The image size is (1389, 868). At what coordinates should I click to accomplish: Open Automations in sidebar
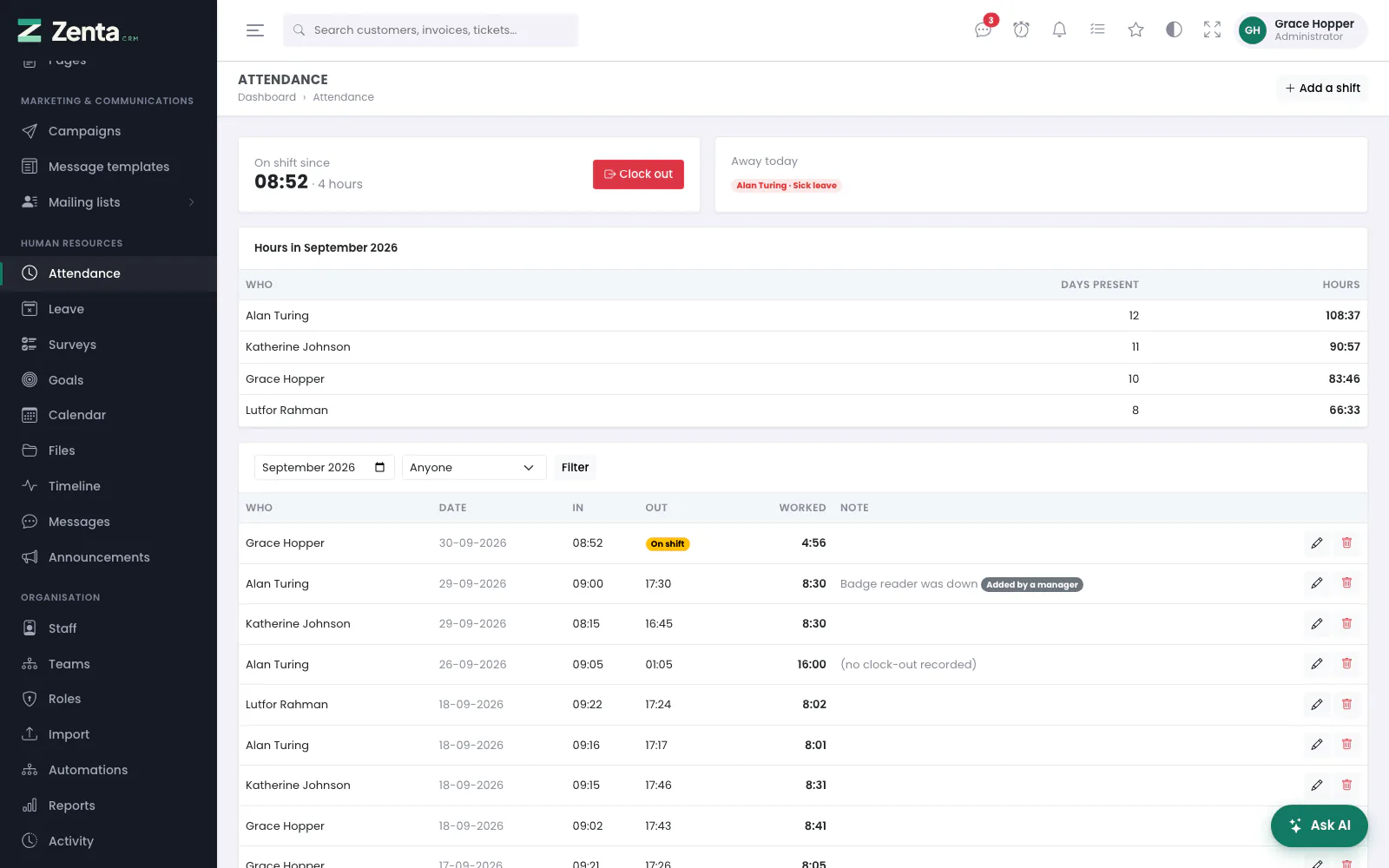pyautogui.click(x=109, y=770)
